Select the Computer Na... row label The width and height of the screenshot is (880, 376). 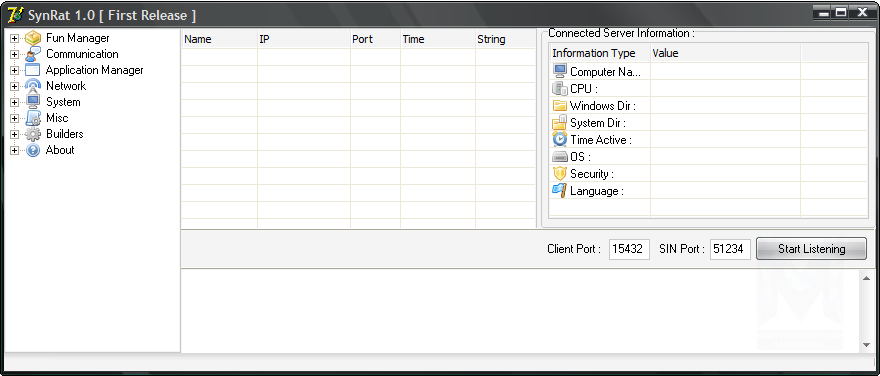pos(605,72)
